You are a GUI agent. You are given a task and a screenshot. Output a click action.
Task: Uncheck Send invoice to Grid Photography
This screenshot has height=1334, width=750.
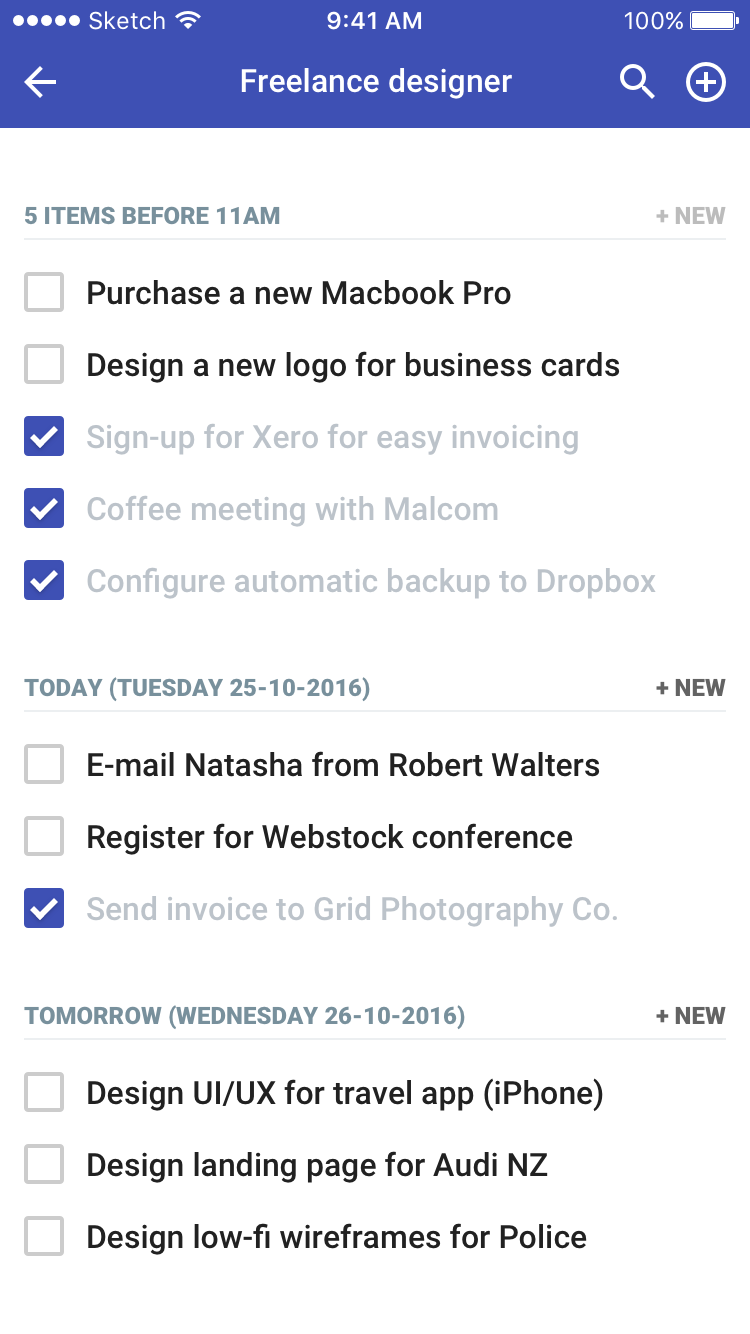44,909
